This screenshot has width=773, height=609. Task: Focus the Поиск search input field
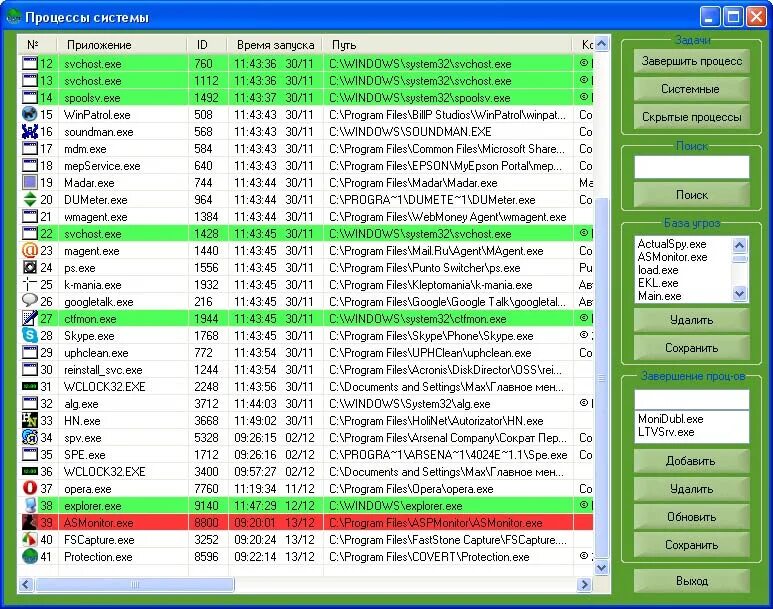point(692,167)
